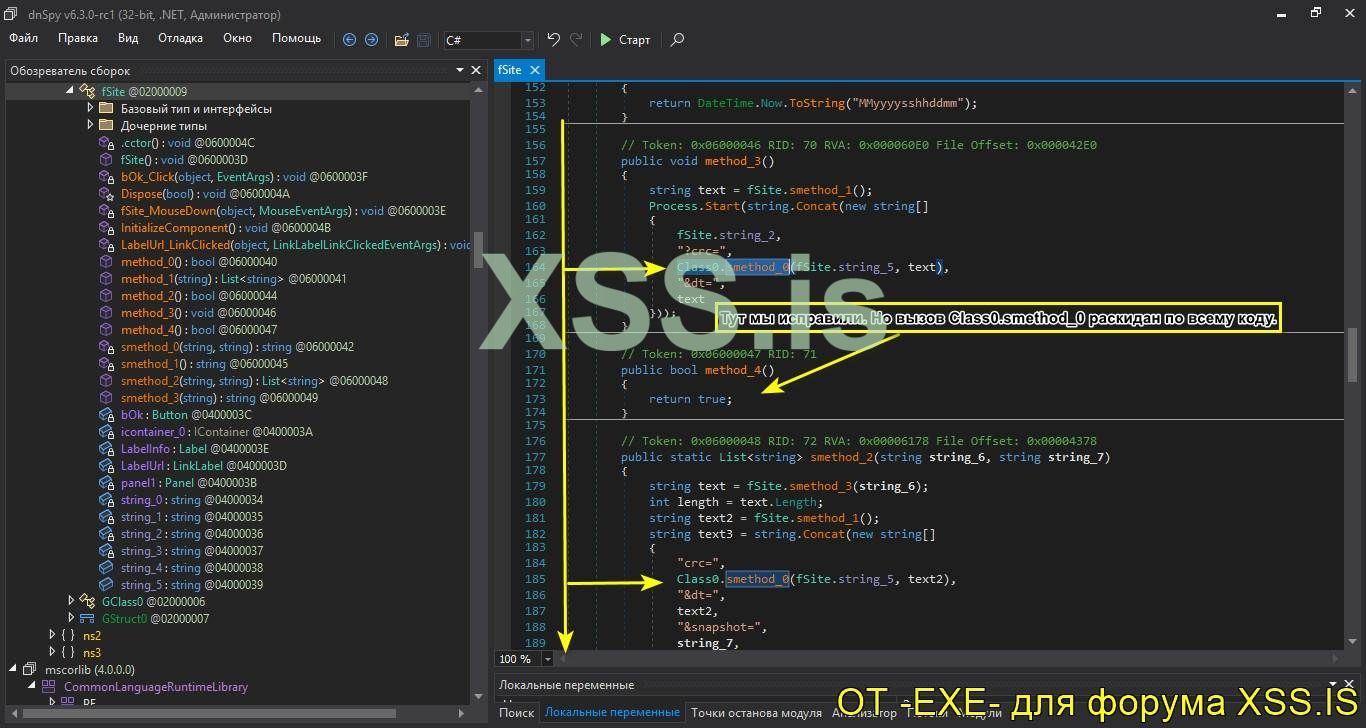This screenshot has height=728, width=1366.
Task: Collapse the mscorlib assembly node
Action: [13, 669]
